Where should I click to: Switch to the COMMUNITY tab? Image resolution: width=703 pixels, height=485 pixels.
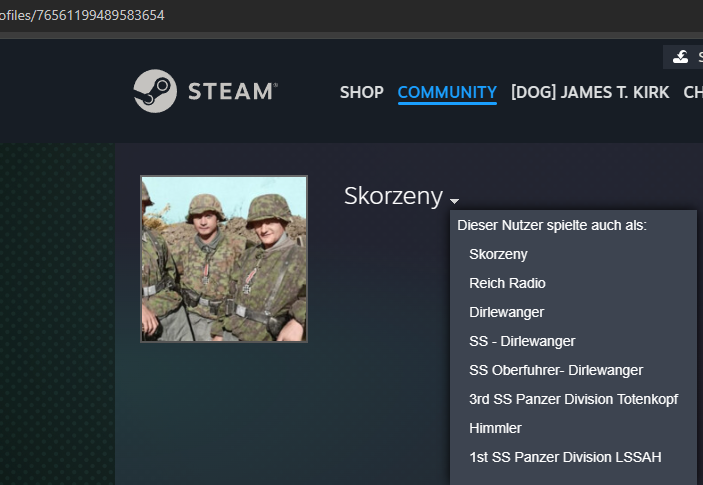(x=447, y=92)
